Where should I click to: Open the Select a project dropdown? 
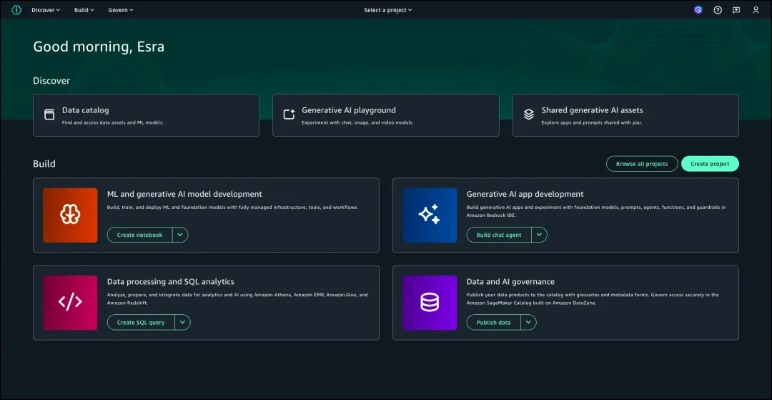point(388,10)
